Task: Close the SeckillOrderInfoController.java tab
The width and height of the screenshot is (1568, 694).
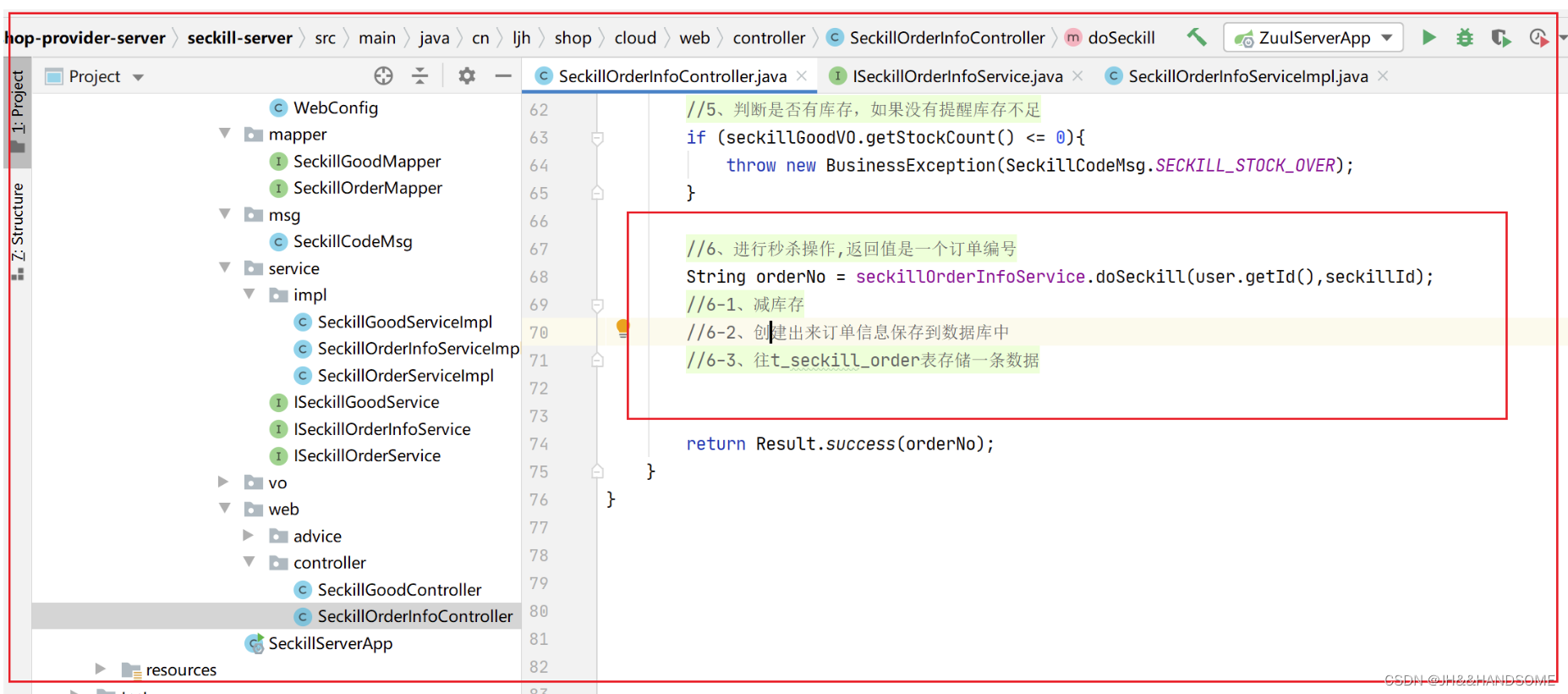Action: click(x=802, y=75)
